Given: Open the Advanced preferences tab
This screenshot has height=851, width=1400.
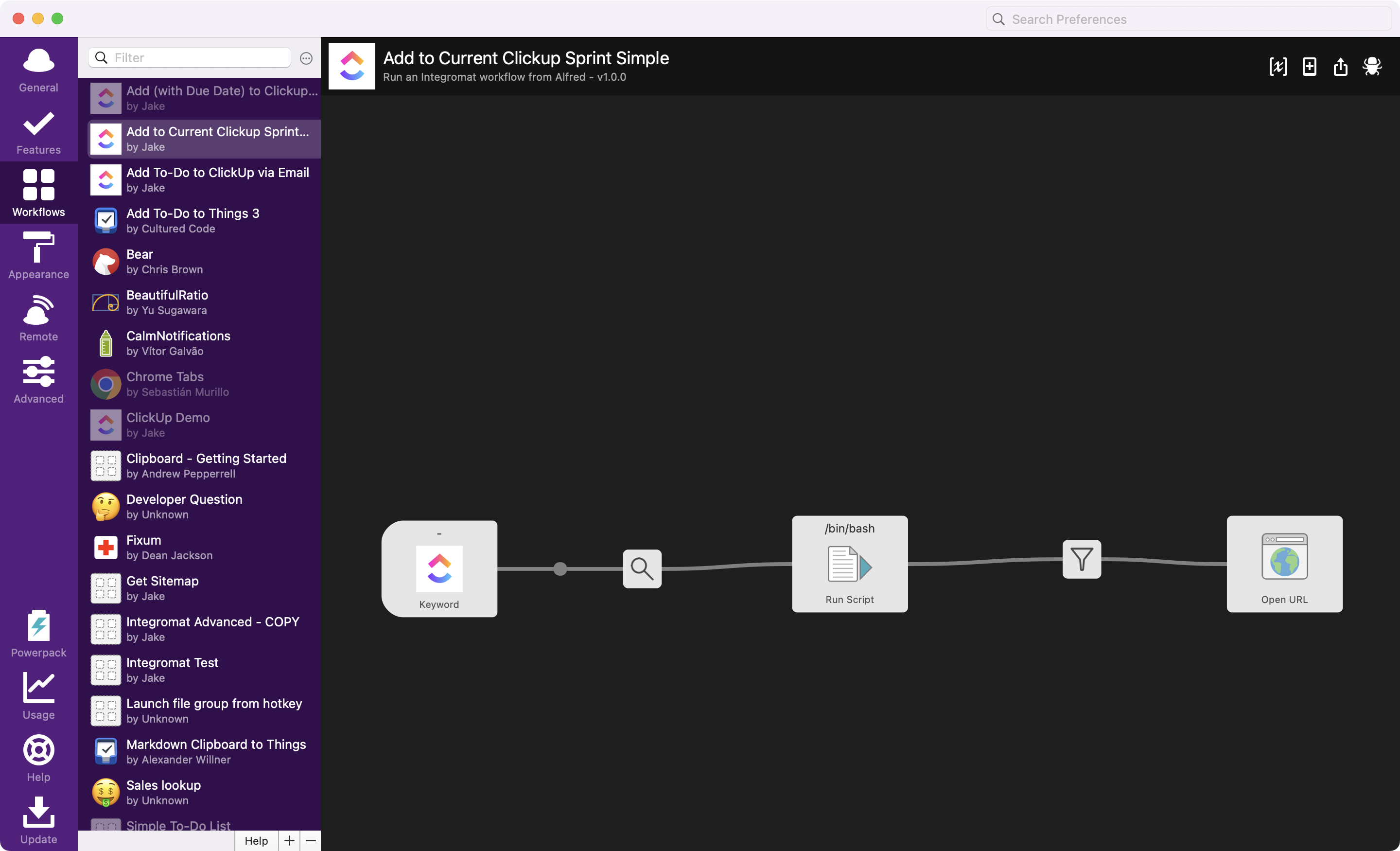Looking at the screenshot, I should [x=38, y=380].
